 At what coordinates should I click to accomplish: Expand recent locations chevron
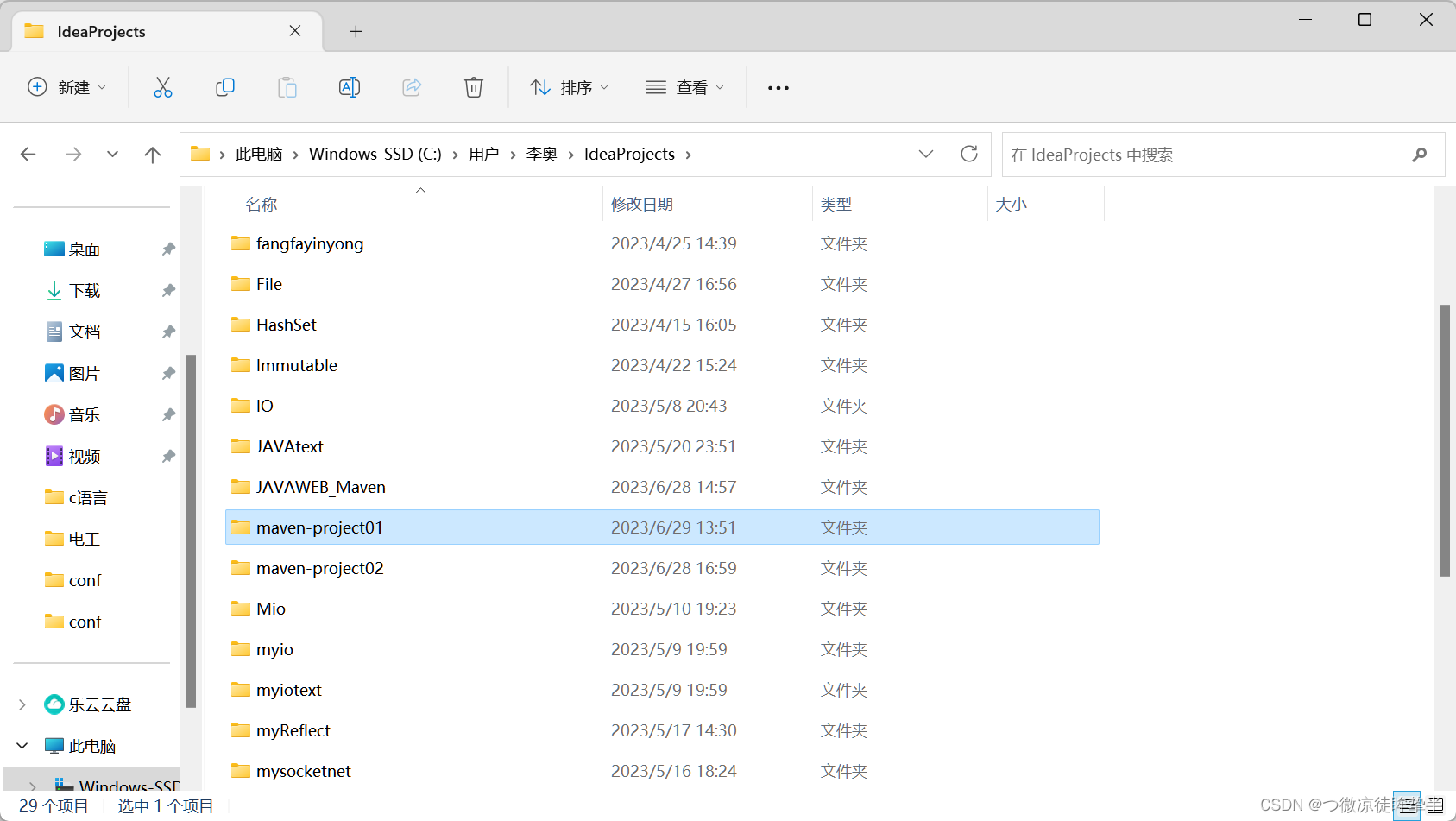tap(112, 155)
